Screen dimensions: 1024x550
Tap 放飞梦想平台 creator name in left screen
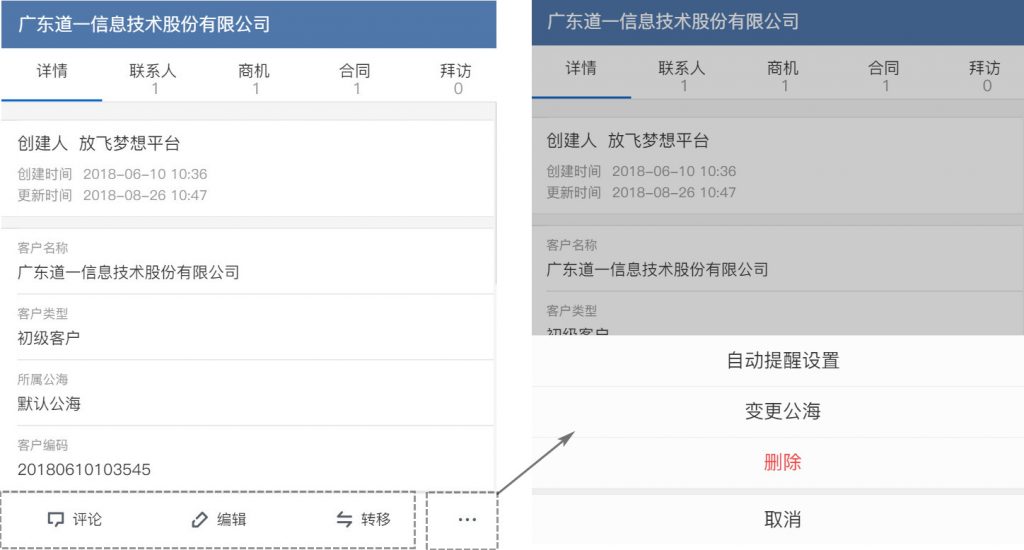[129, 144]
